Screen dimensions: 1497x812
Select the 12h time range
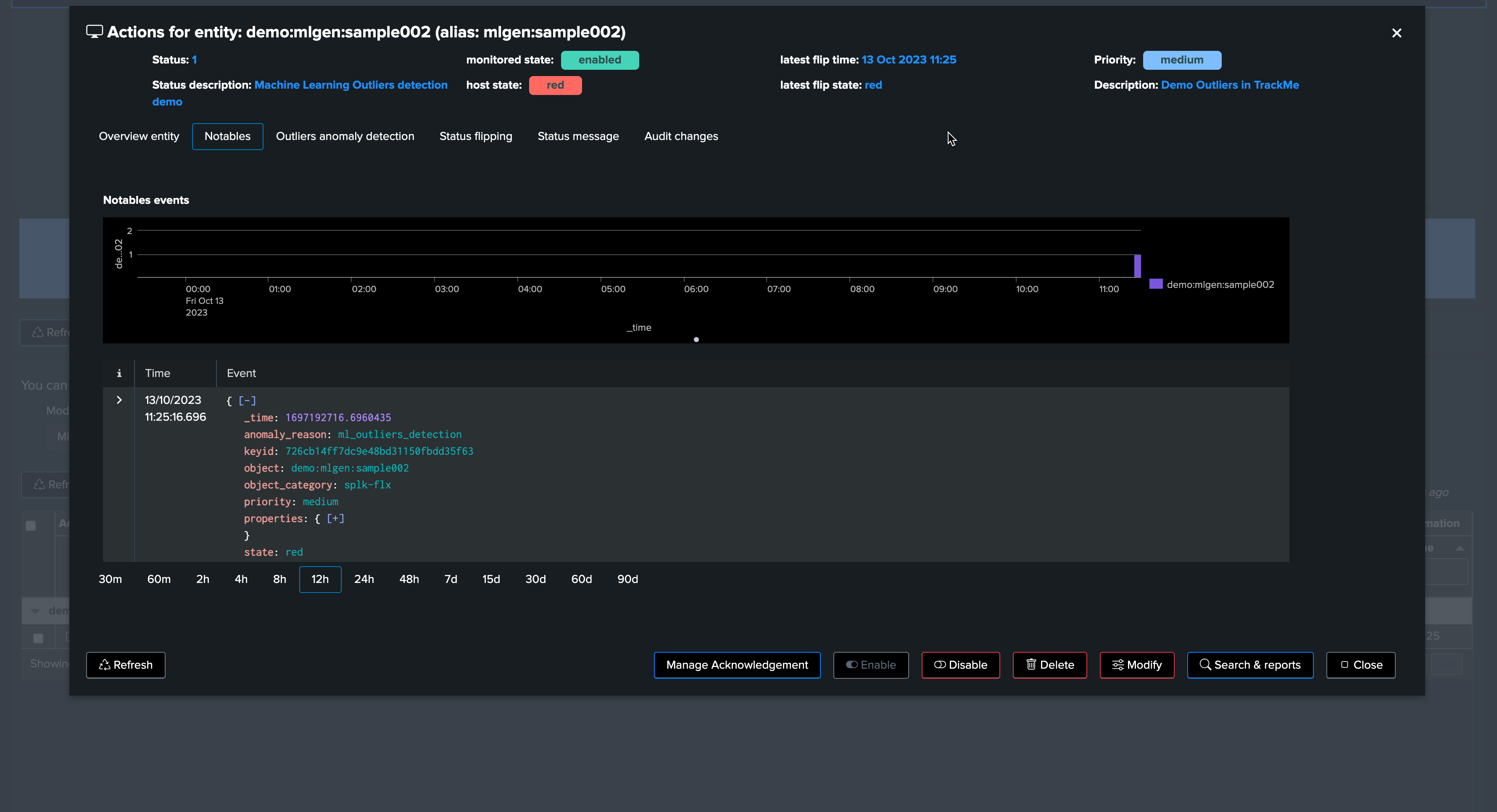(x=320, y=579)
